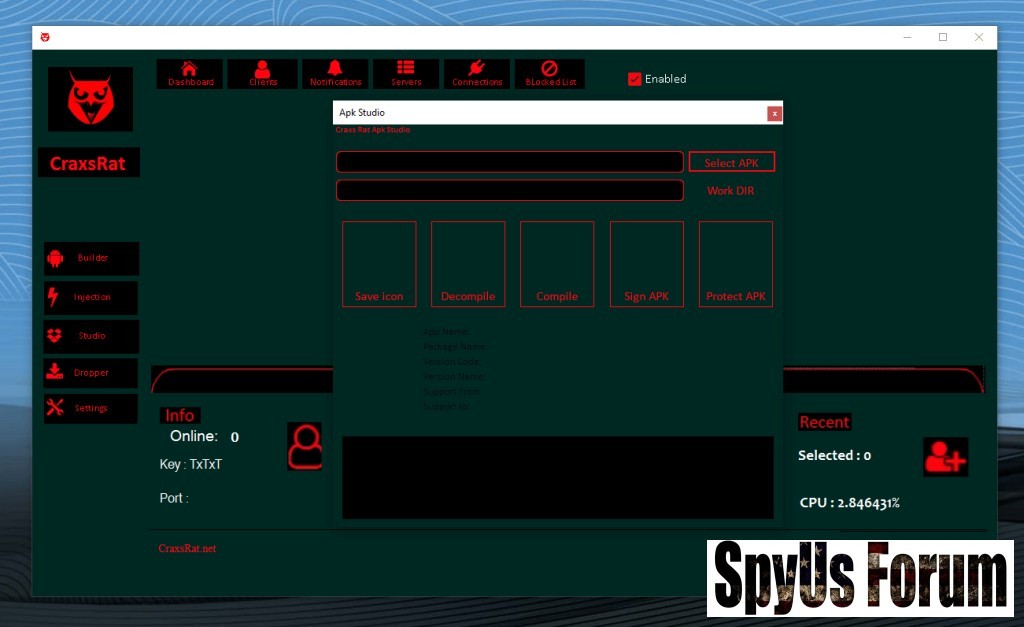Click the user profile icon beside Online

tap(305, 446)
